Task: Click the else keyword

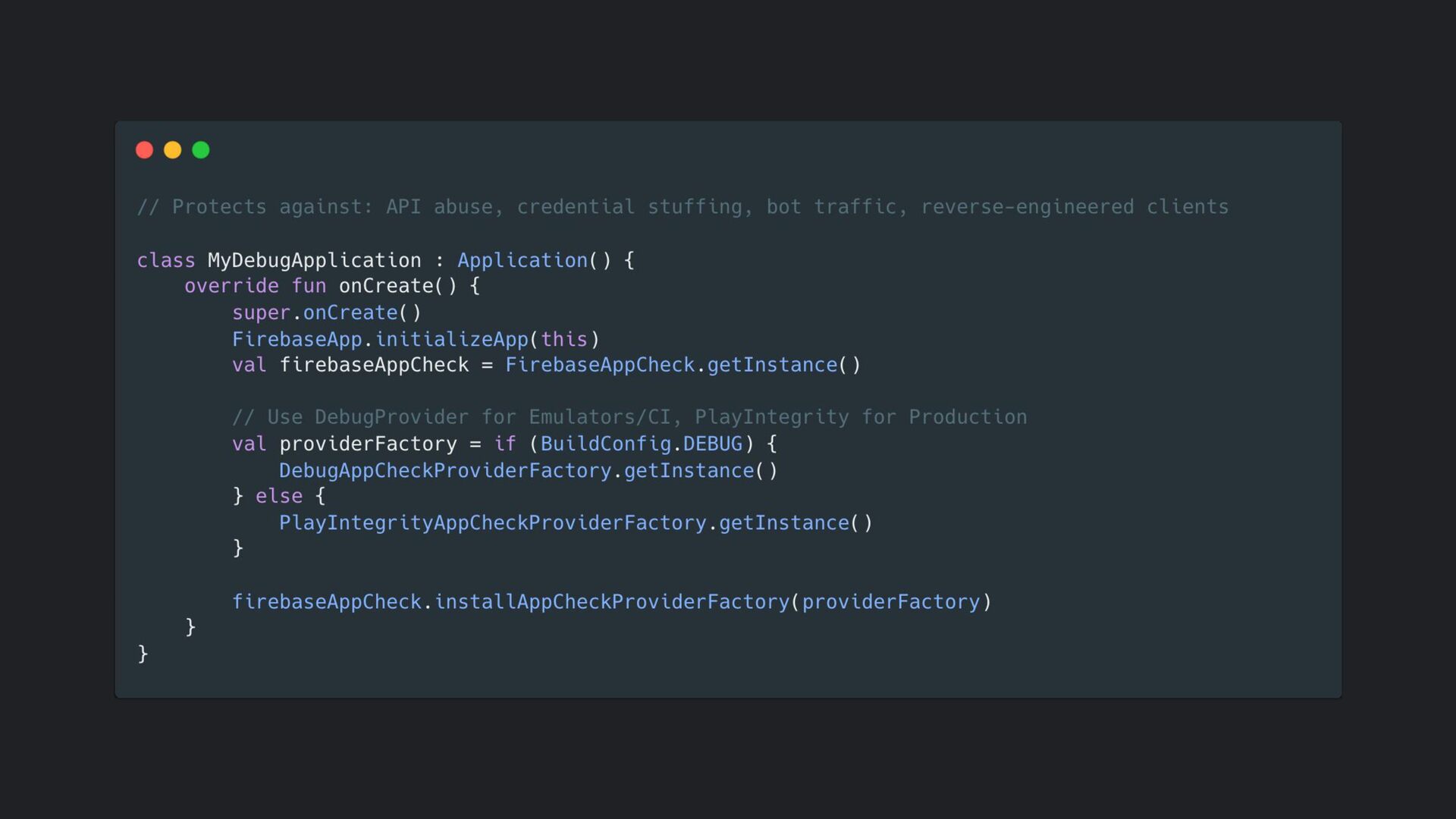Action: pyautogui.click(x=278, y=496)
